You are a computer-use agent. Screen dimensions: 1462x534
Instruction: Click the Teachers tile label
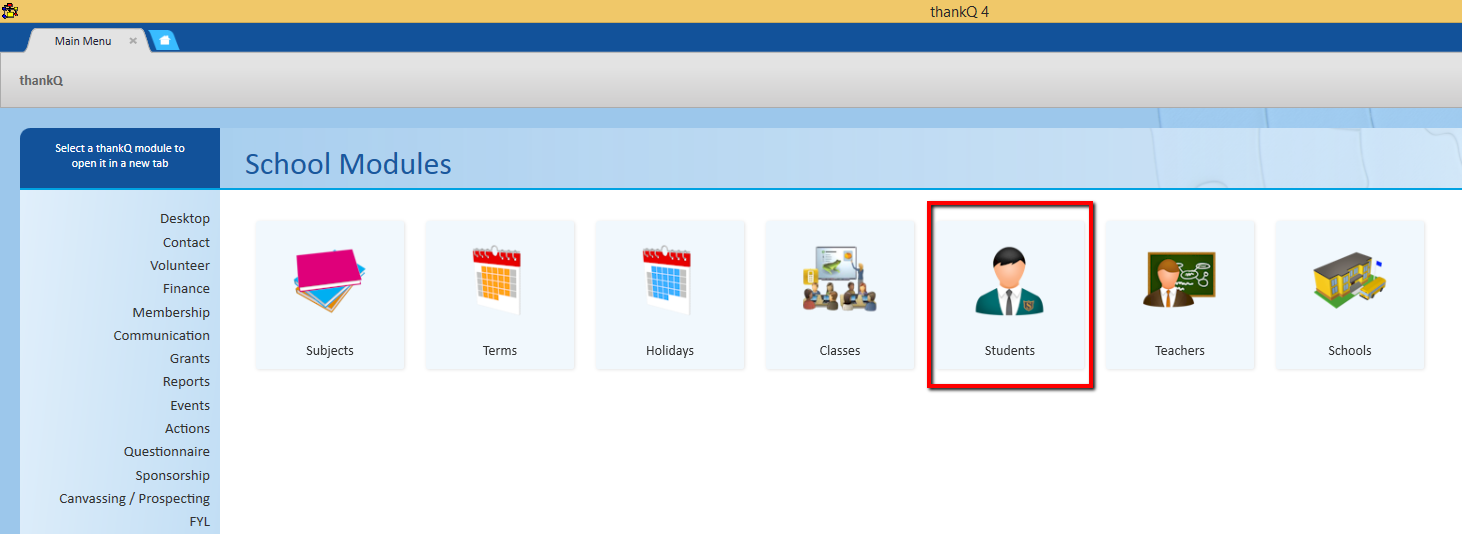point(1180,351)
